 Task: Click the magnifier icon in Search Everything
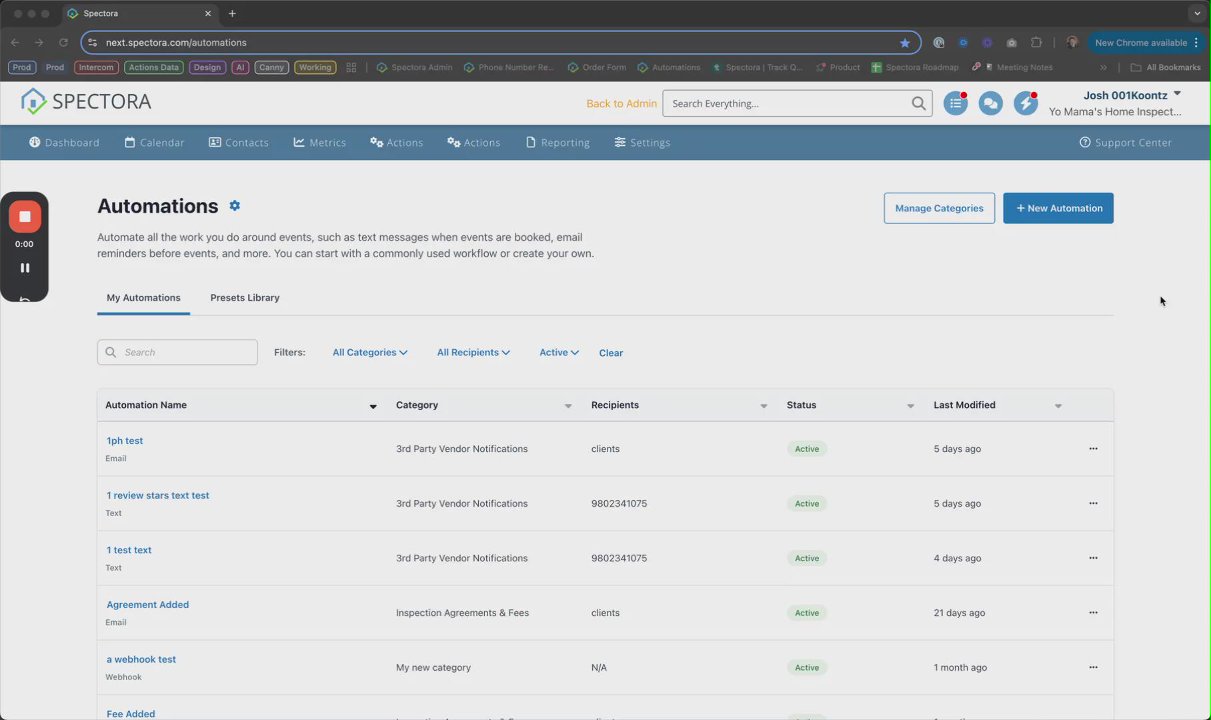point(918,103)
